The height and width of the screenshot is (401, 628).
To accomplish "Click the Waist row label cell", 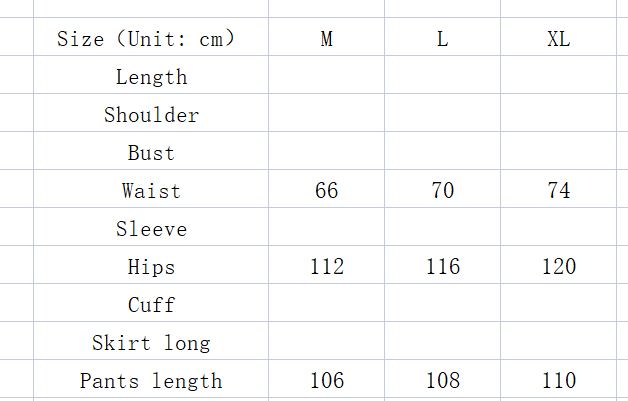I will [151, 191].
